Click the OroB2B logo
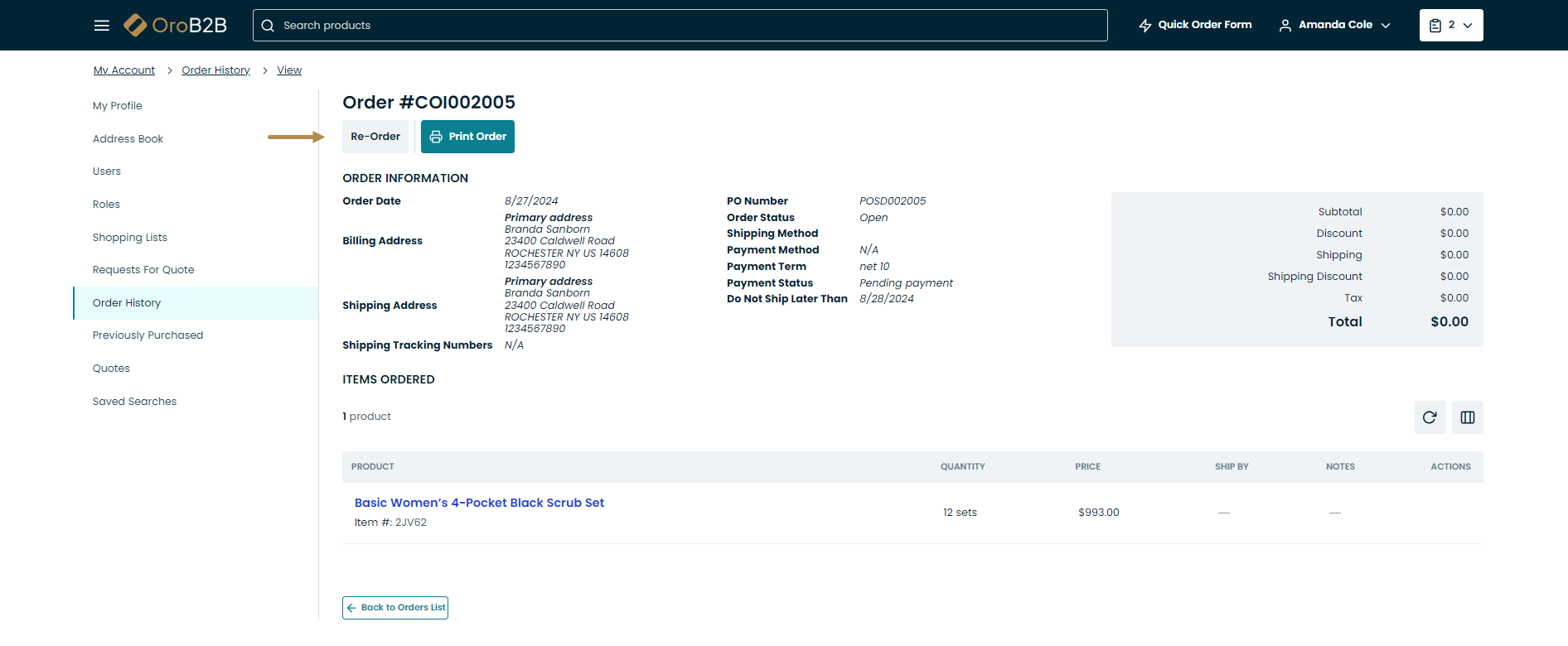 click(x=175, y=26)
